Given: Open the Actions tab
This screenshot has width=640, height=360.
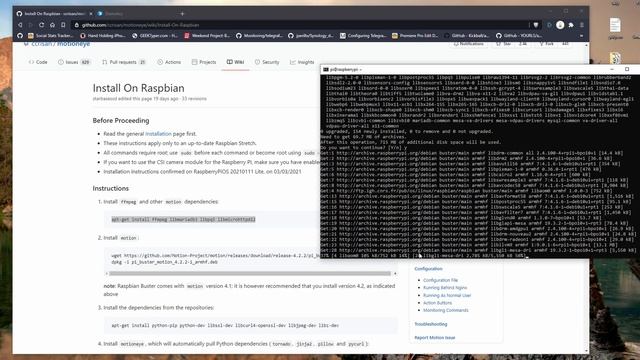Looking at the screenshot, I should pyautogui.click(x=169, y=62).
